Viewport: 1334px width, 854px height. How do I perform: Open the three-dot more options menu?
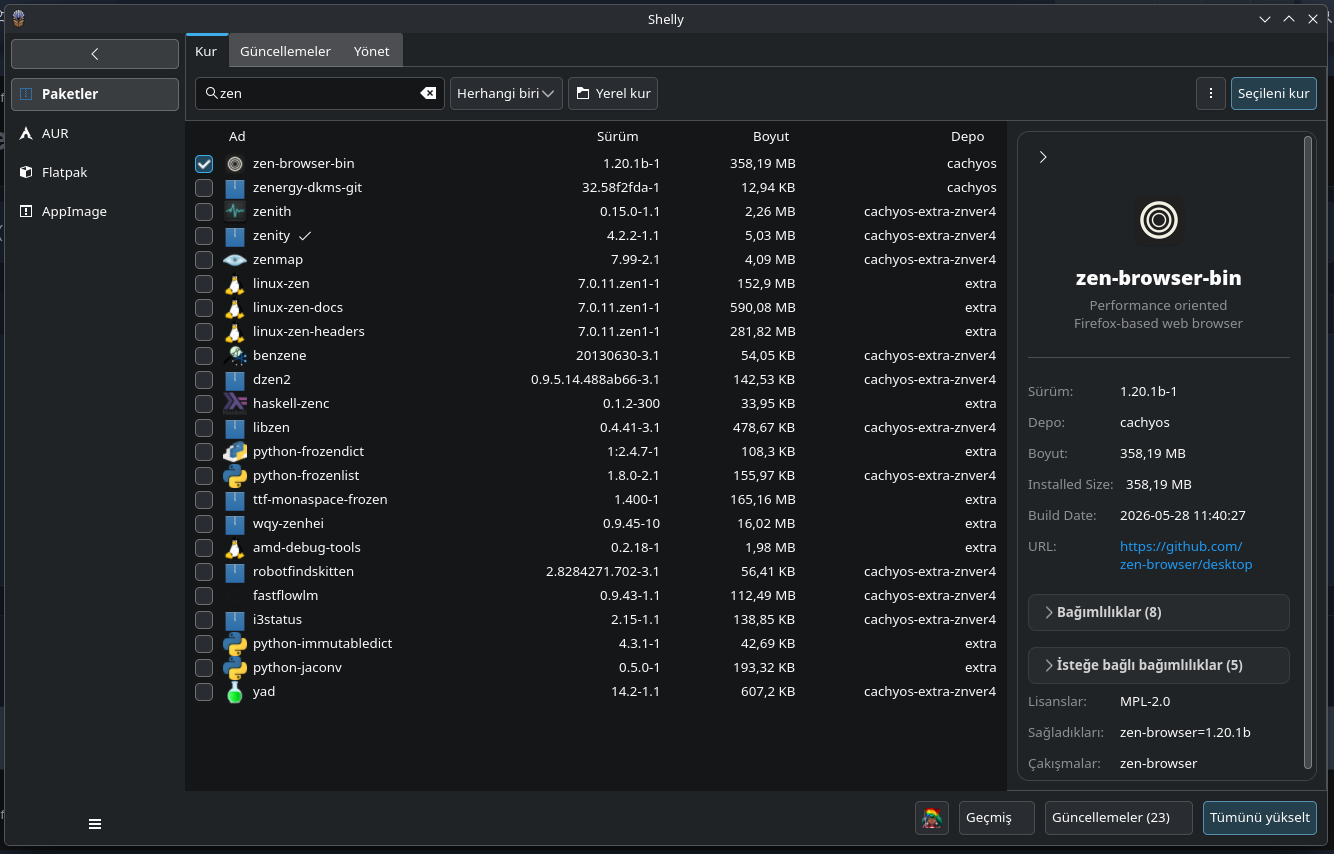click(x=1211, y=93)
